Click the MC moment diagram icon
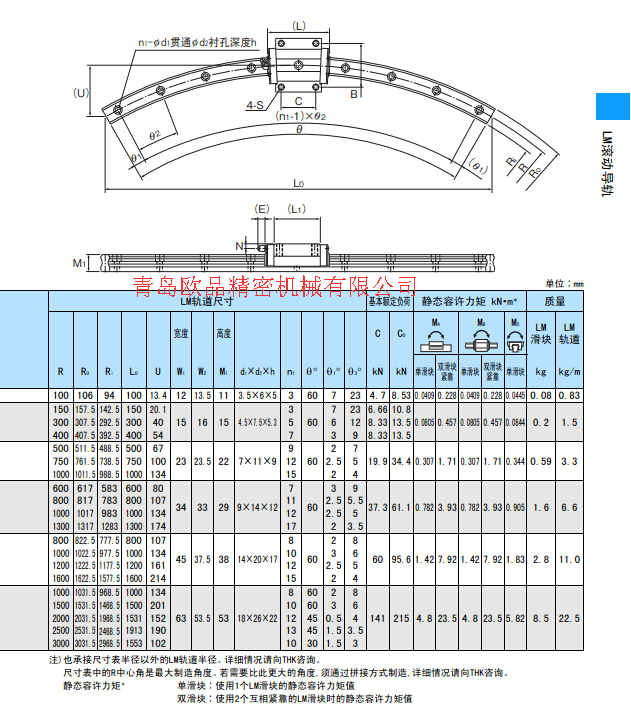 (x=515, y=342)
